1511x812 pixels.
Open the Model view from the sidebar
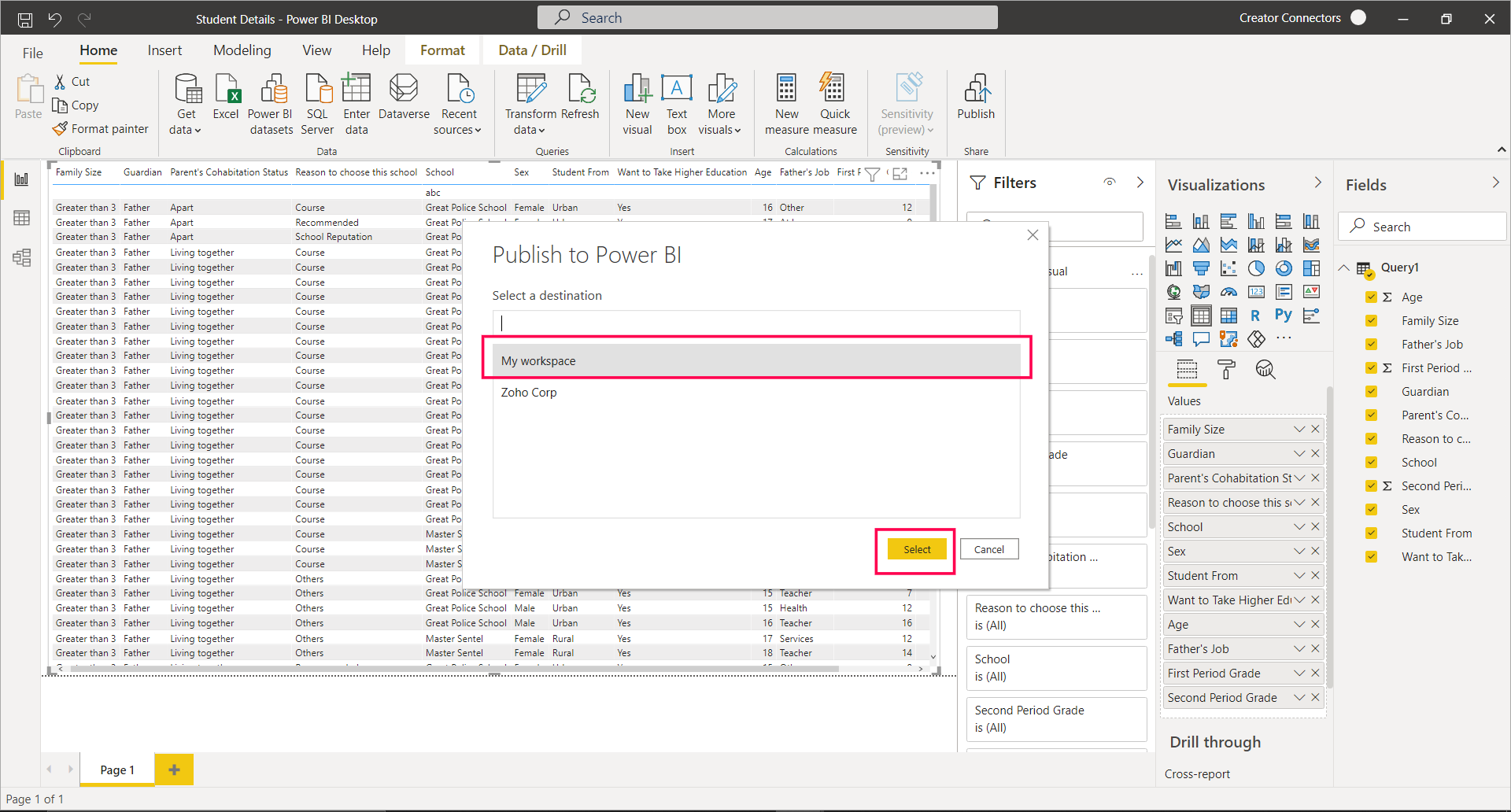pyautogui.click(x=21, y=257)
